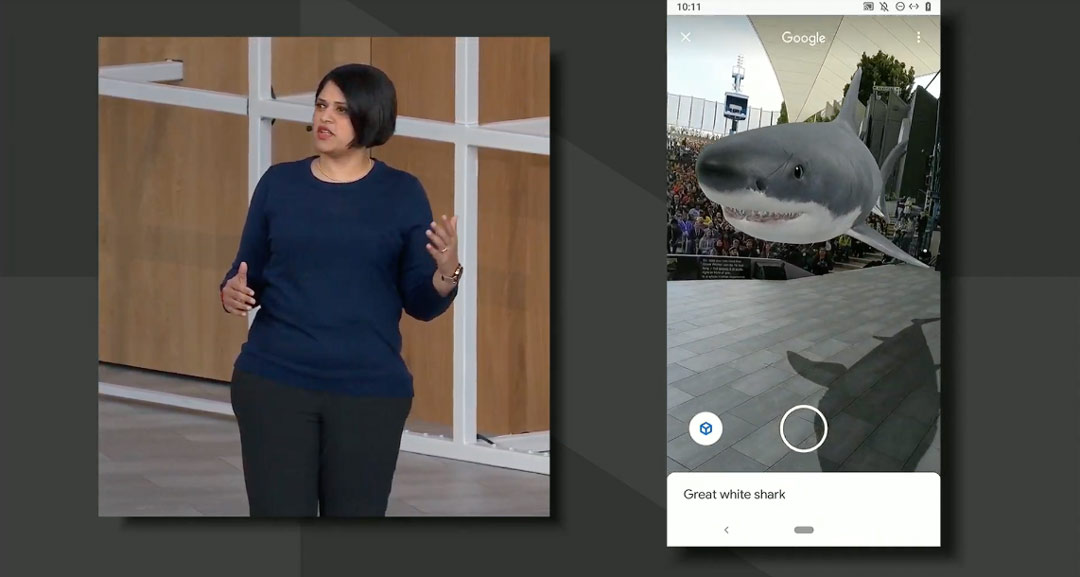Image resolution: width=1080 pixels, height=577 pixels.
Task: Switch to object view with blue cube button
Action: point(706,429)
